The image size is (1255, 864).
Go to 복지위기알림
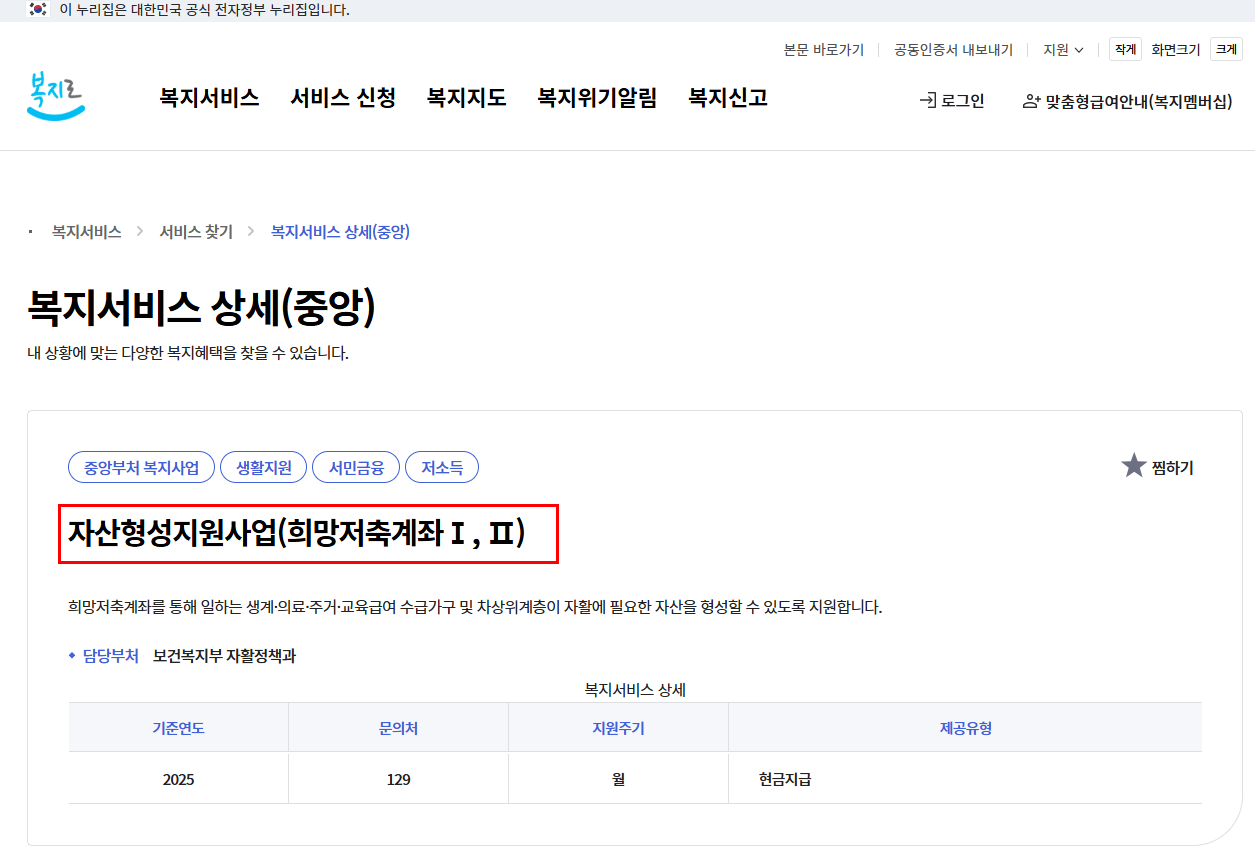coord(596,97)
